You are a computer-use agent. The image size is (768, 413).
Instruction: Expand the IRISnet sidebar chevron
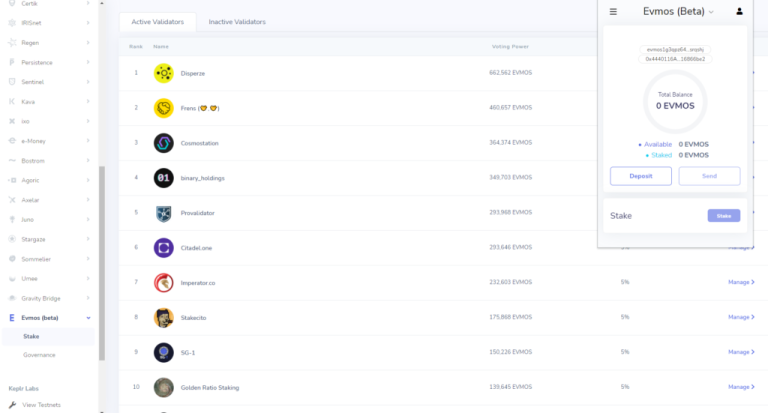tap(88, 23)
